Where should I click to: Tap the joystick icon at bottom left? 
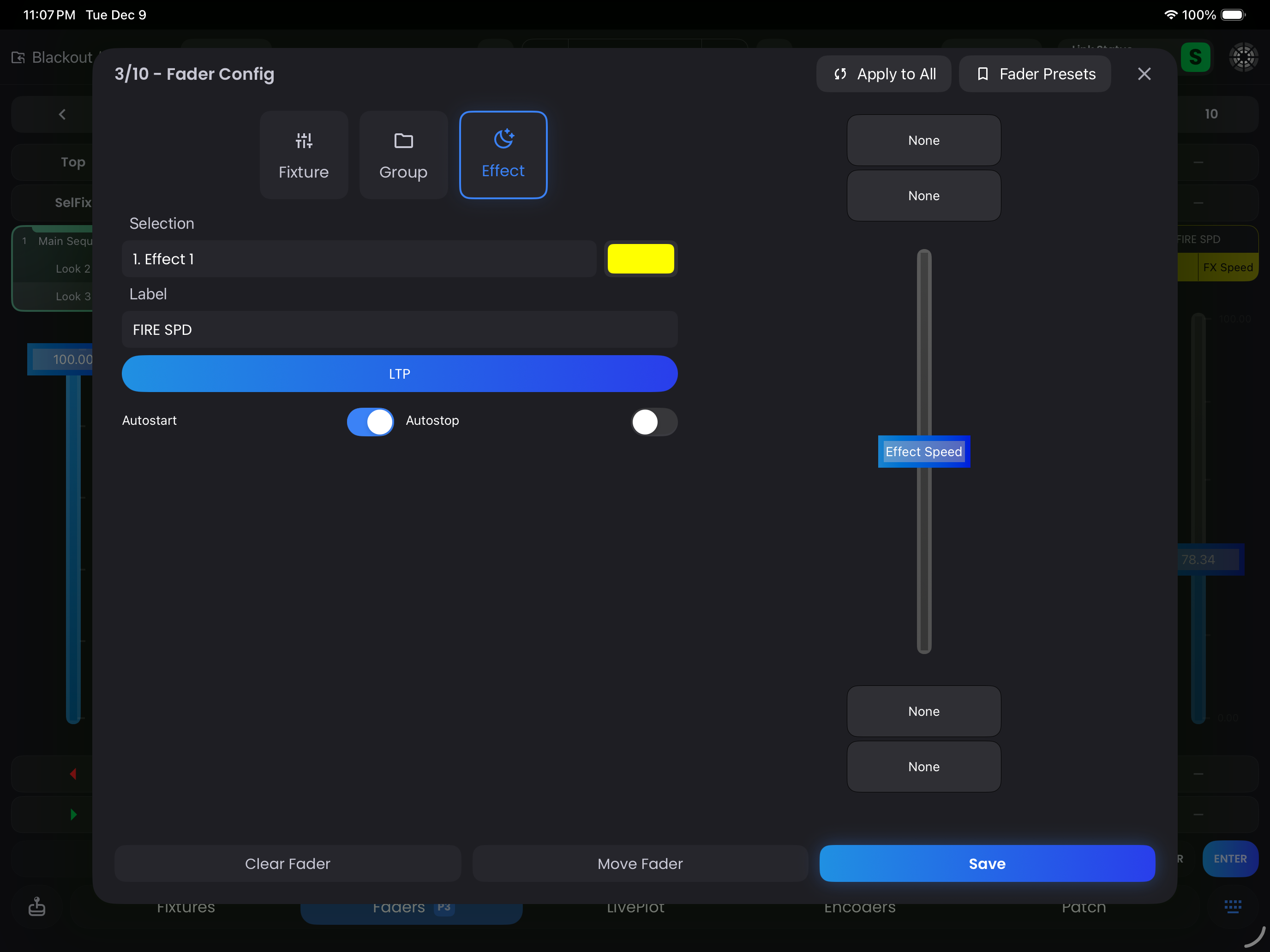(x=37, y=906)
